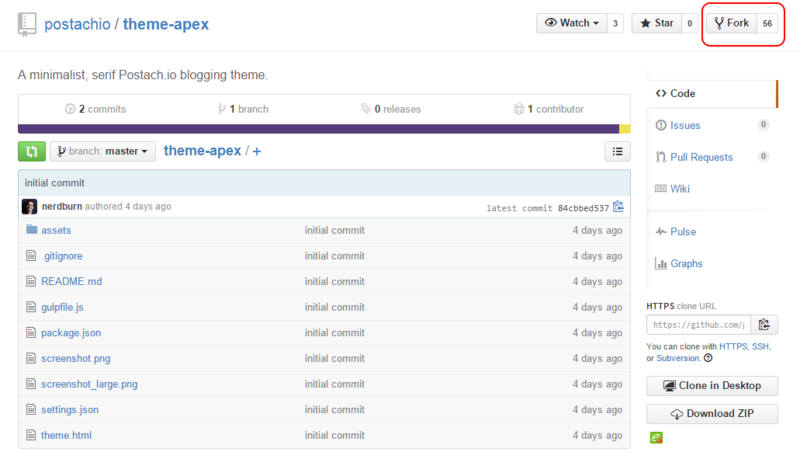Viewport: 800px width, 452px height.
Task: Open the theme.html file
Action: pos(66,435)
